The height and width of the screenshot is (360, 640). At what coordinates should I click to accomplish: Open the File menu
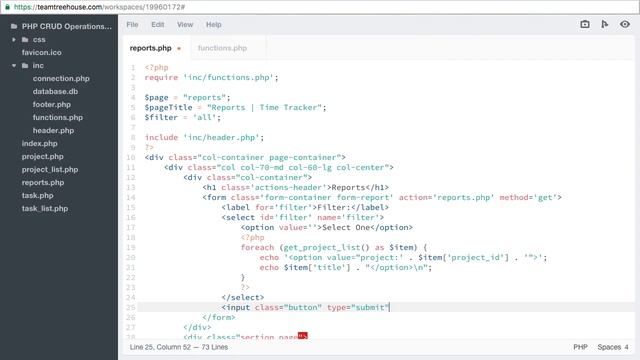[x=132, y=25]
